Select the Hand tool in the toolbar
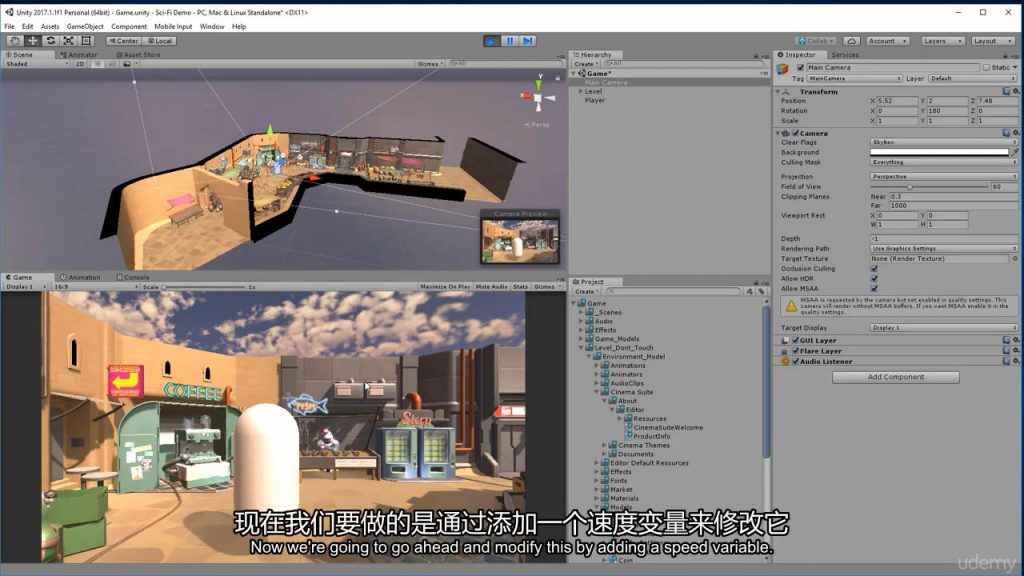Image resolution: width=1024 pixels, height=576 pixels. pos(14,40)
